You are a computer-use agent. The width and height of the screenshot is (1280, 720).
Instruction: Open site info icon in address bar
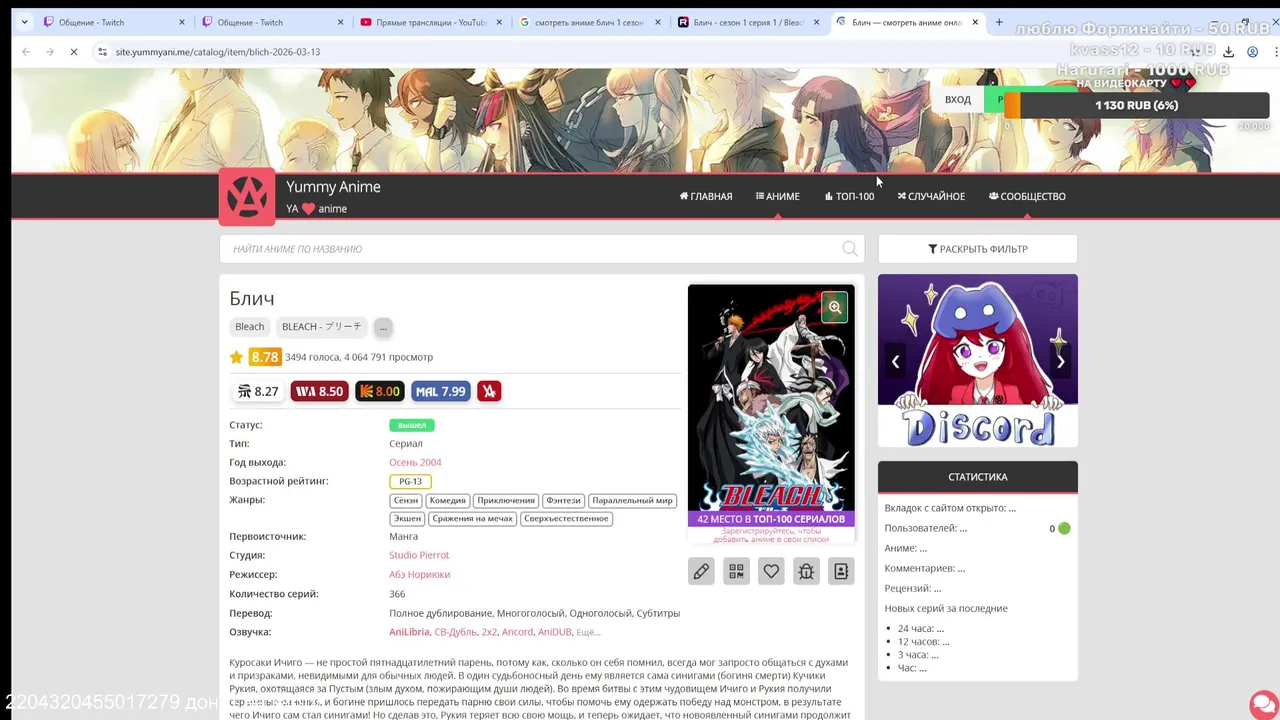[x=102, y=52]
